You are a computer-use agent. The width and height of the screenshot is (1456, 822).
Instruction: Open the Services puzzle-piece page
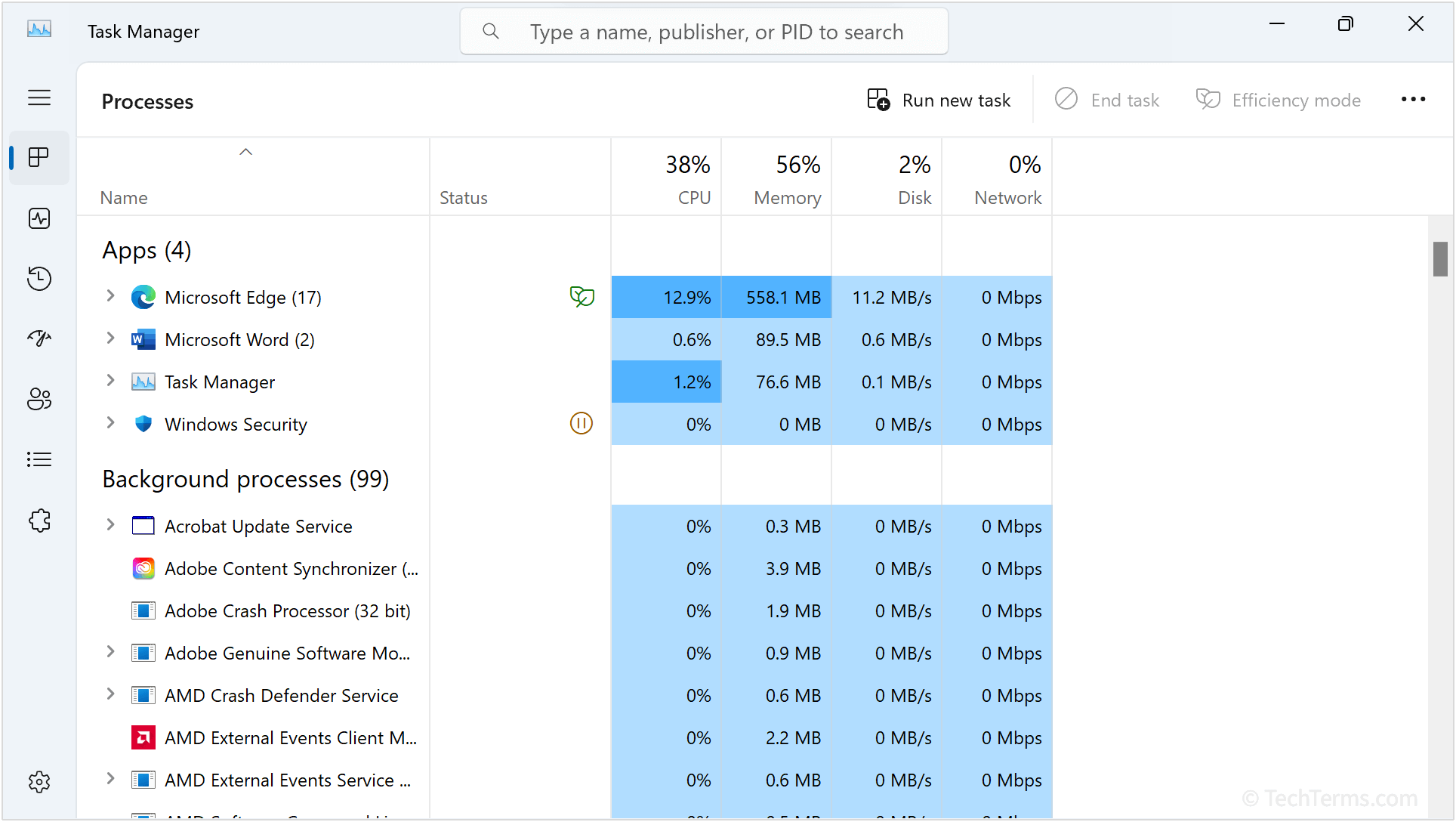click(x=39, y=521)
